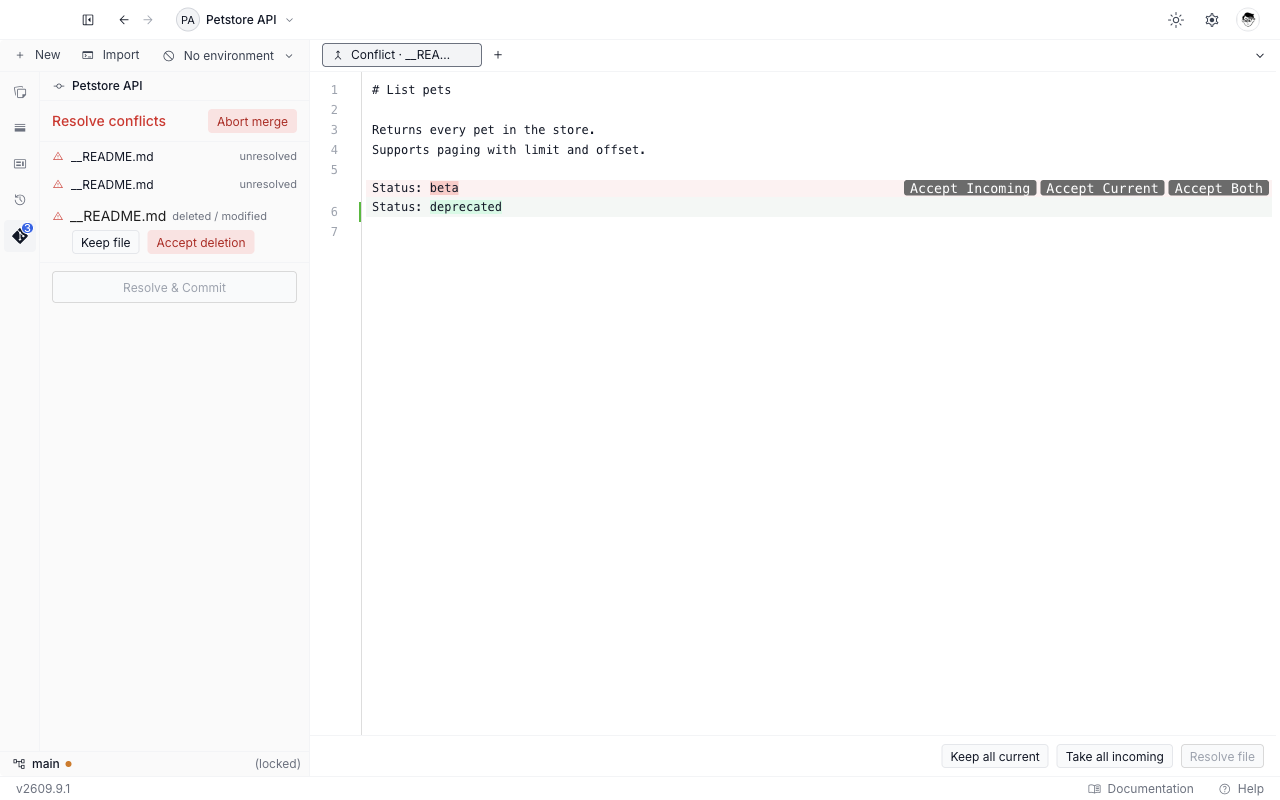This screenshot has height=800, width=1280.
Task: Click Accept Both in editor
Action: (x=1218, y=188)
